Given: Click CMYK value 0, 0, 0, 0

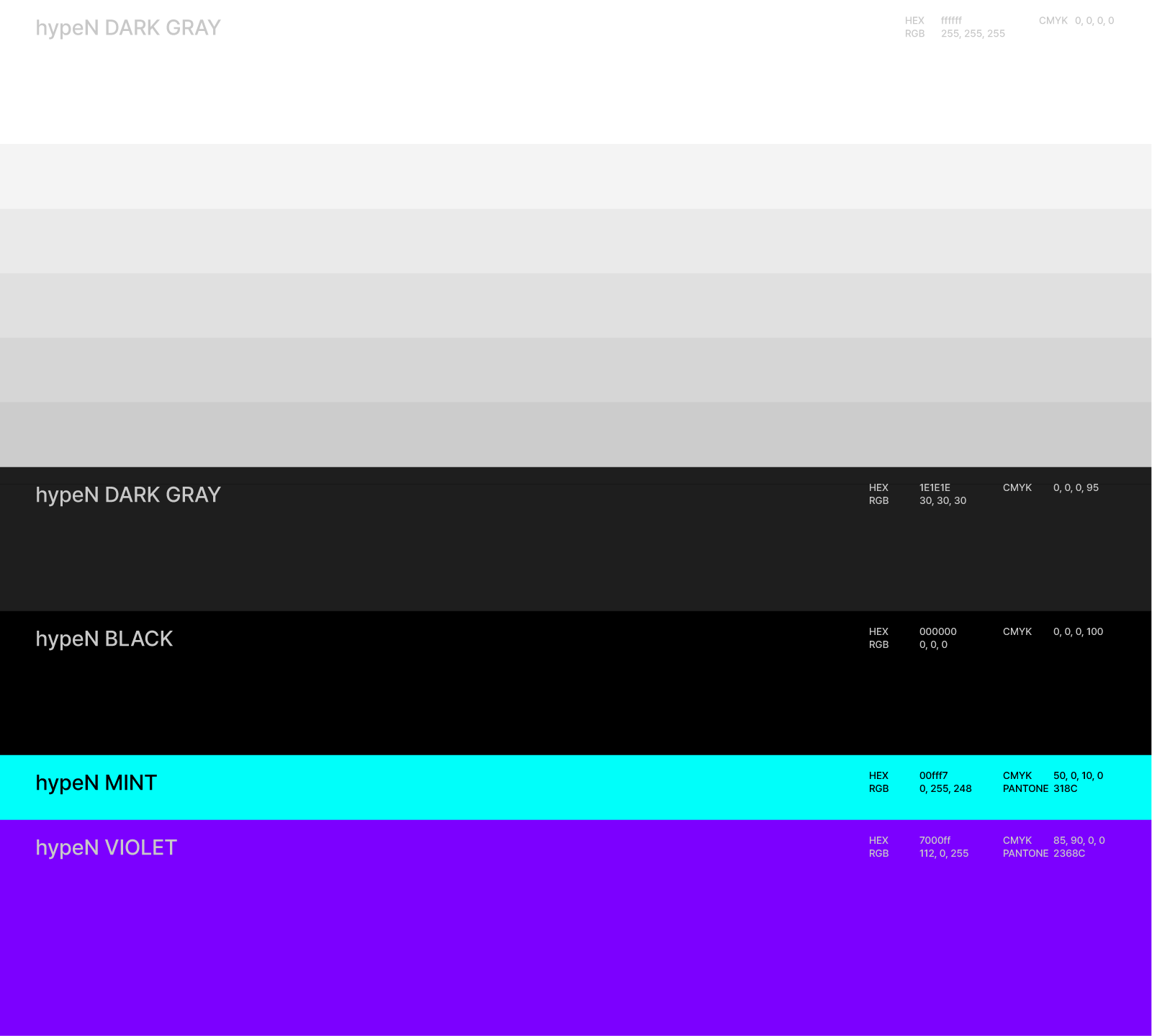Looking at the screenshot, I should click(x=1094, y=21).
